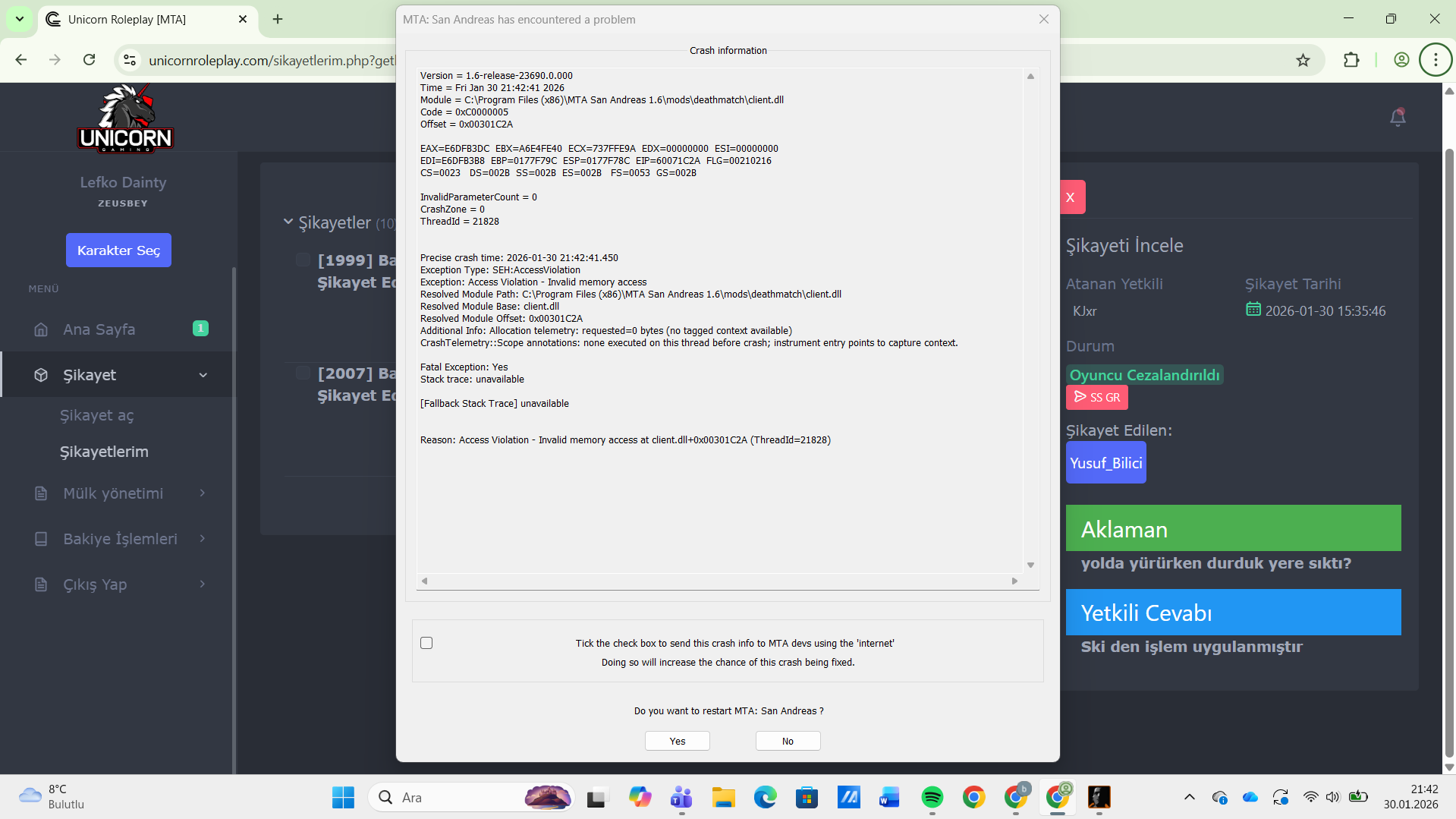Open the browser extensions puzzle icon

(1351, 60)
